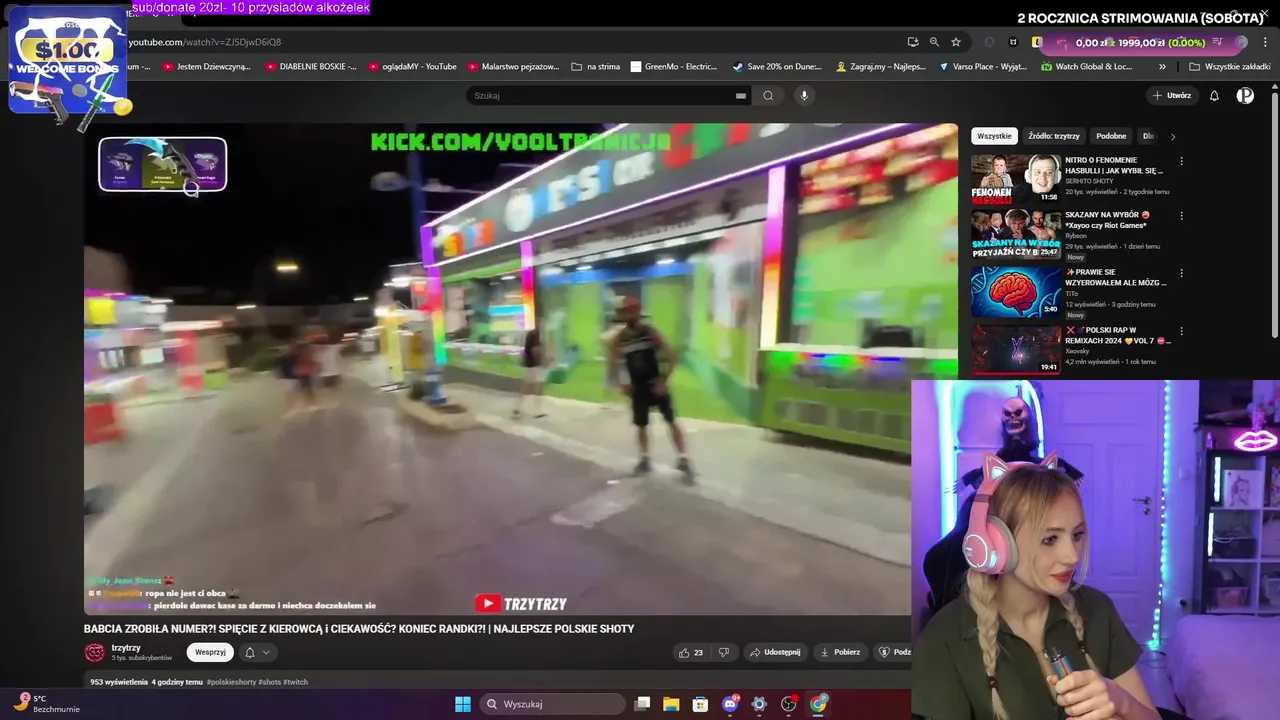The image size is (1280, 720).
Task: Open the YouTube account avatar menu
Action: [x=1245, y=96]
